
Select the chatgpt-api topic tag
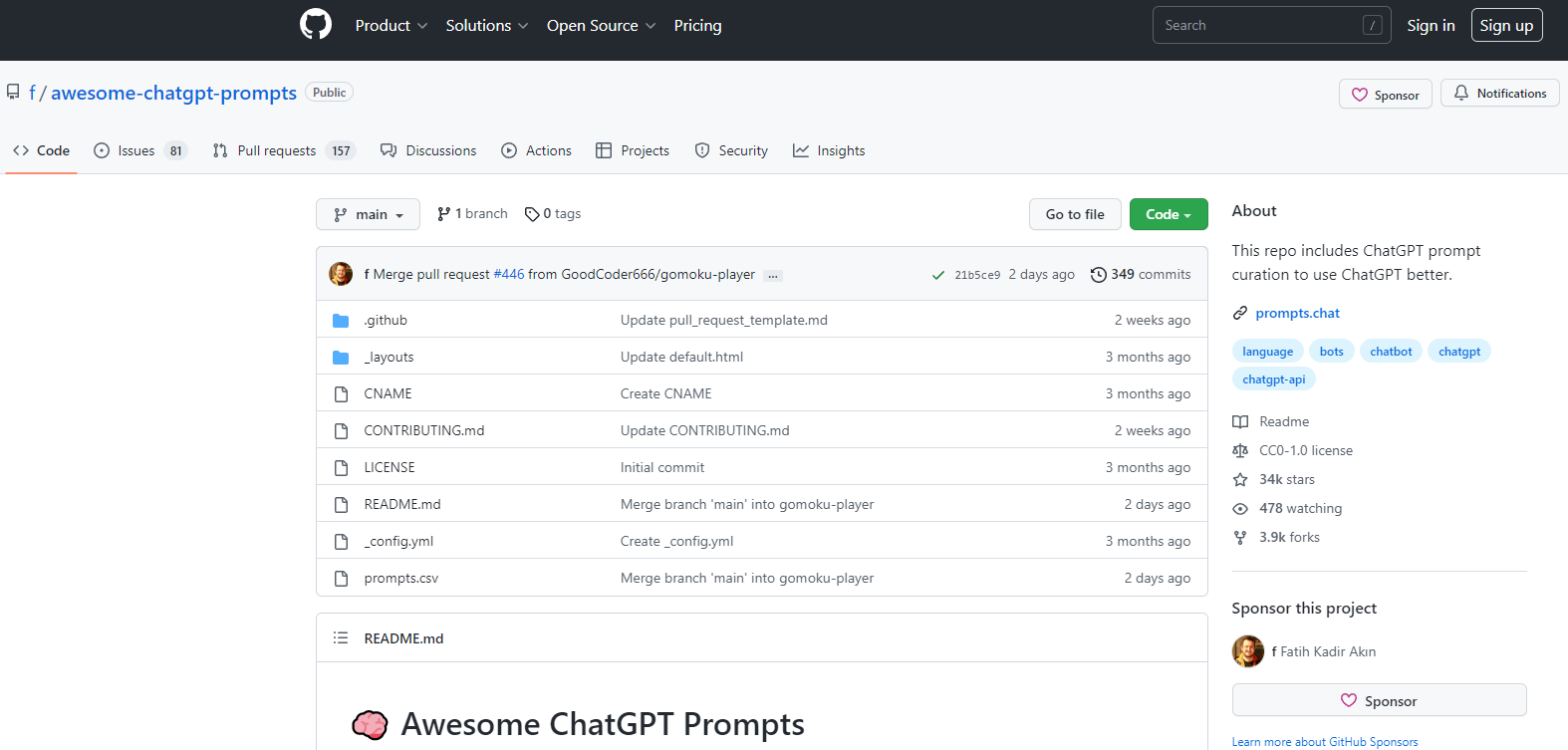click(x=1273, y=379)
